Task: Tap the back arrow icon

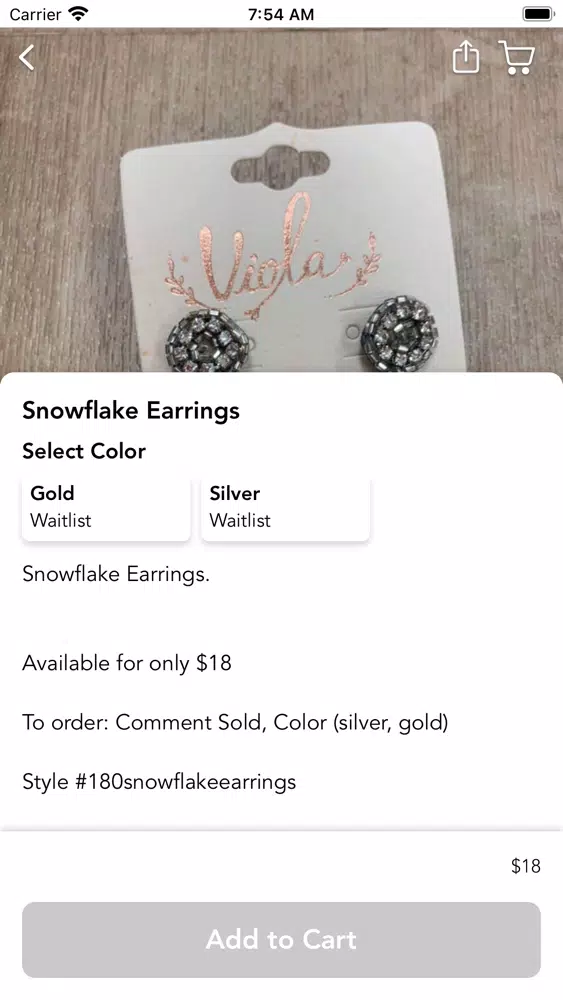Action: click(x=27, y=57)
